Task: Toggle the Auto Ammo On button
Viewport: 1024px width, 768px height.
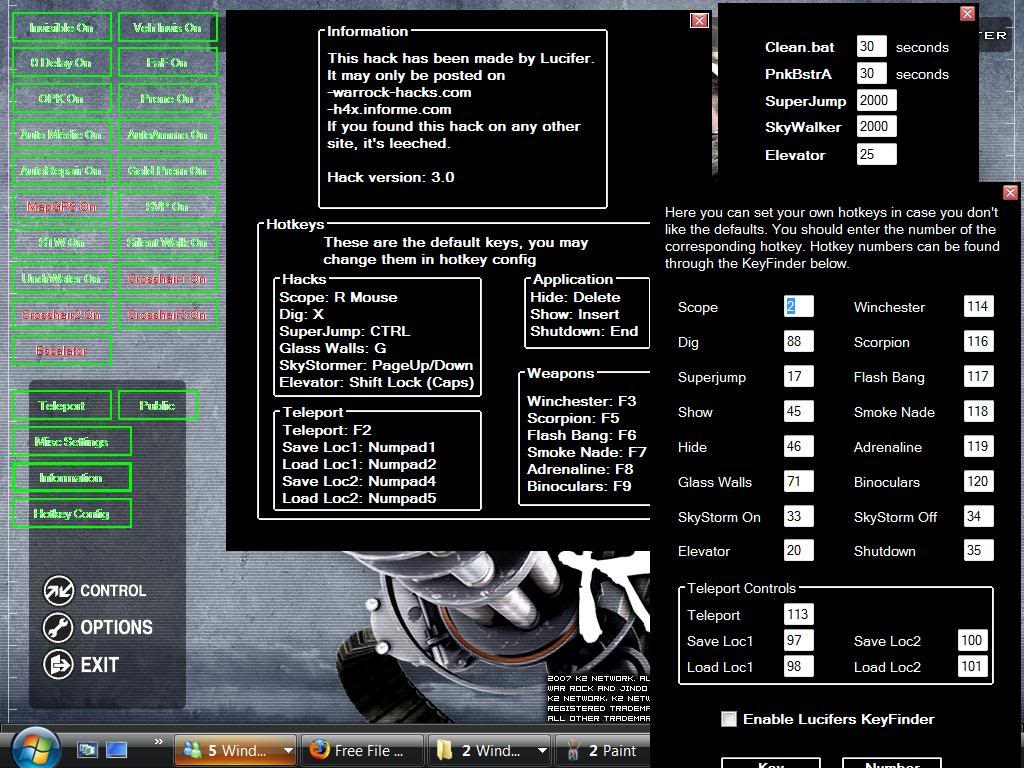Action: pos(167,135)
